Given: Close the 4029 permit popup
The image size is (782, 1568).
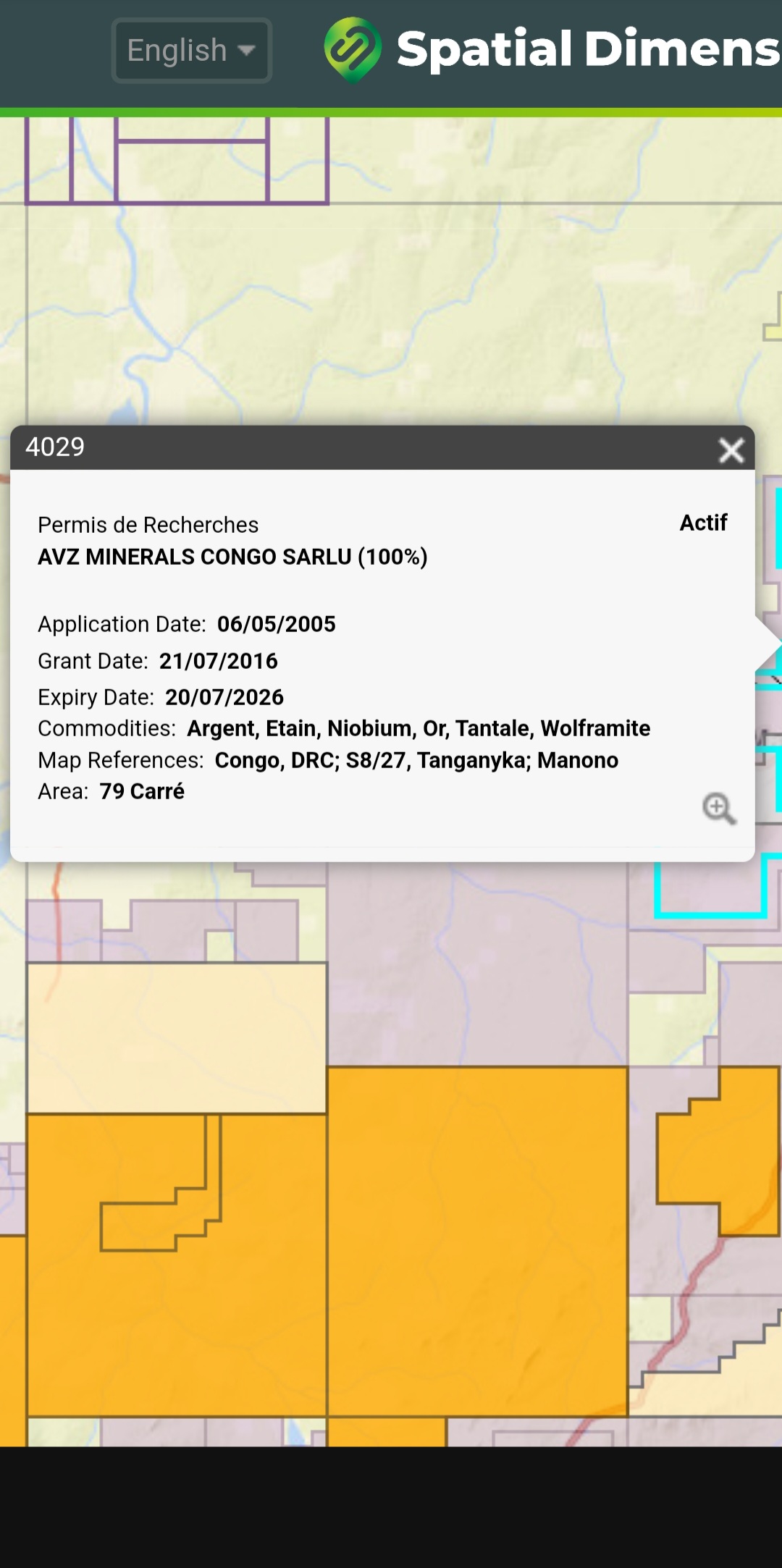Looking at the screenshot, I should pyautogui.click(x=731, y=450).
